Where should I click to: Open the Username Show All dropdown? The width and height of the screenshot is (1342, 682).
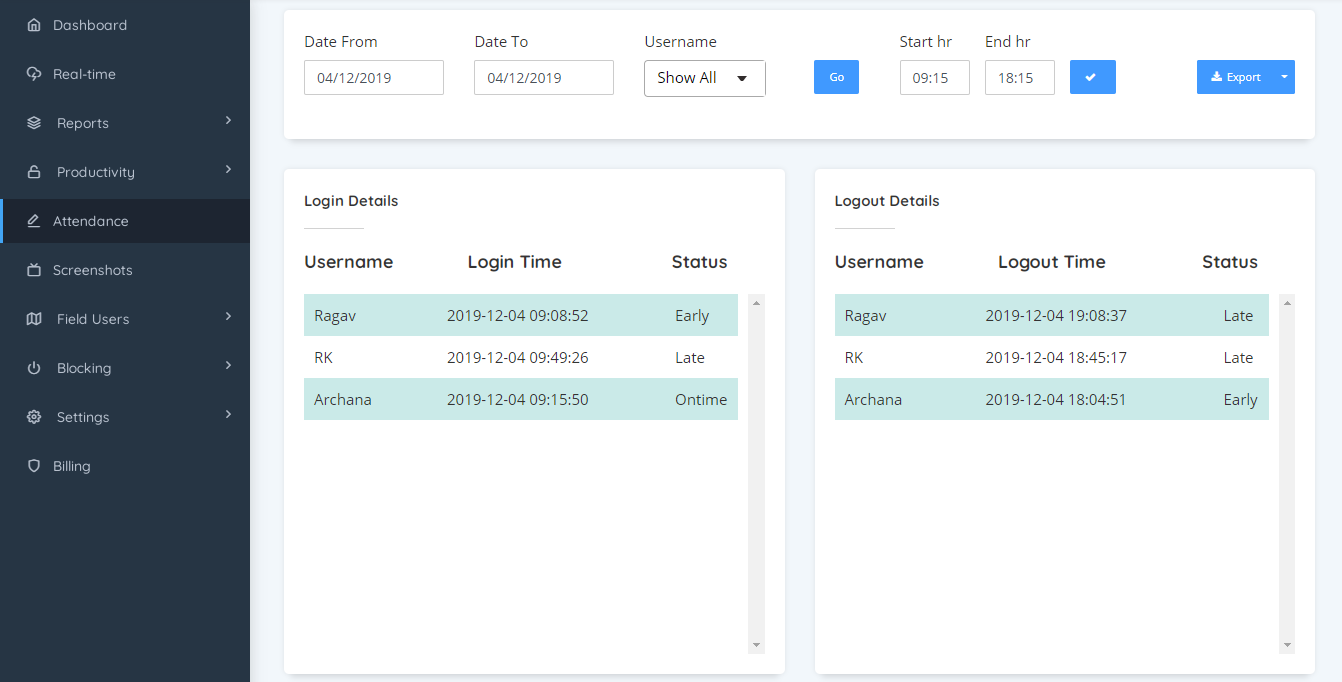[x=704, y=78]
